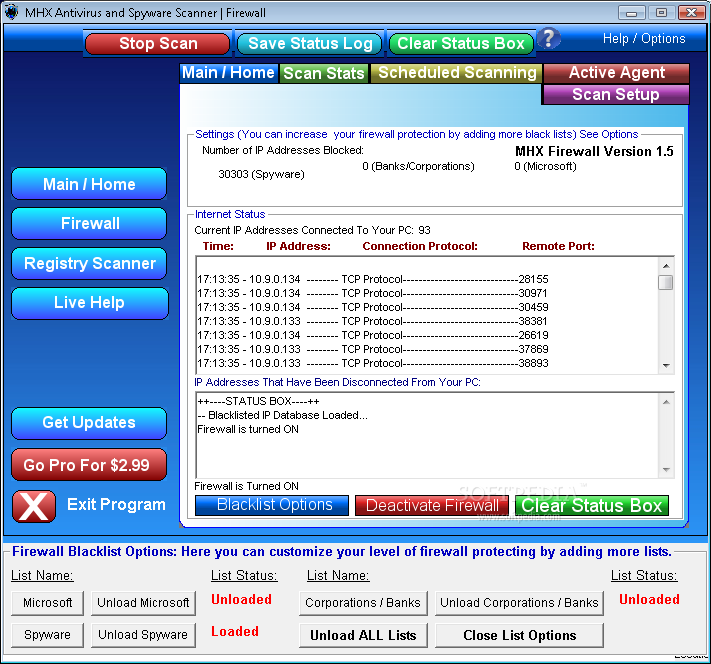The height and width of the screenshot is (664, 711).
Task: Open Help / Options
Action: tap(644, 39)
